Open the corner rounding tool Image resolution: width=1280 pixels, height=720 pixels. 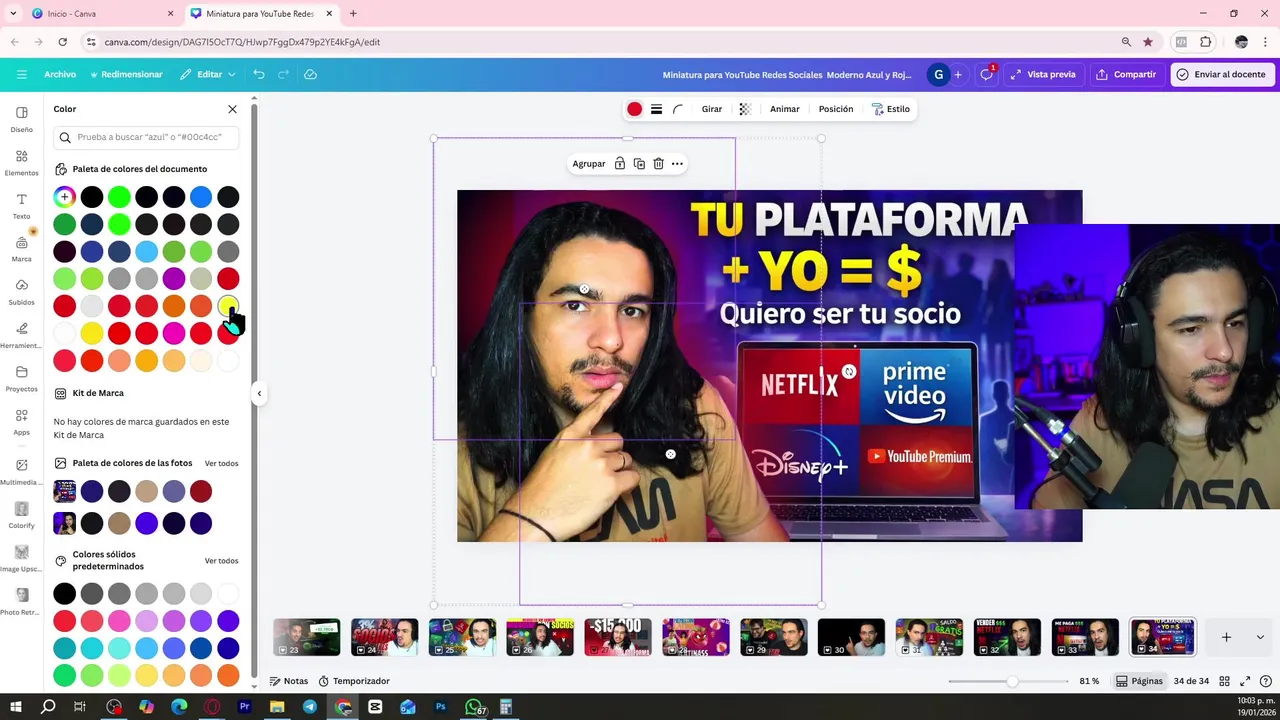coord(678,109)
